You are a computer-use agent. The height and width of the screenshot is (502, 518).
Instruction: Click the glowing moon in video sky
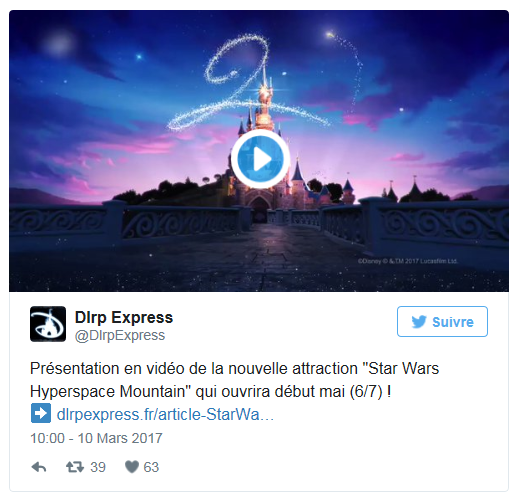(58, 44)
